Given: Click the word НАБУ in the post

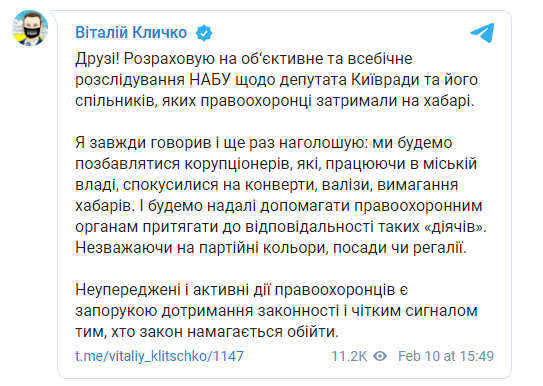Looking at the screenshot, I should click(x=210, y=80).
